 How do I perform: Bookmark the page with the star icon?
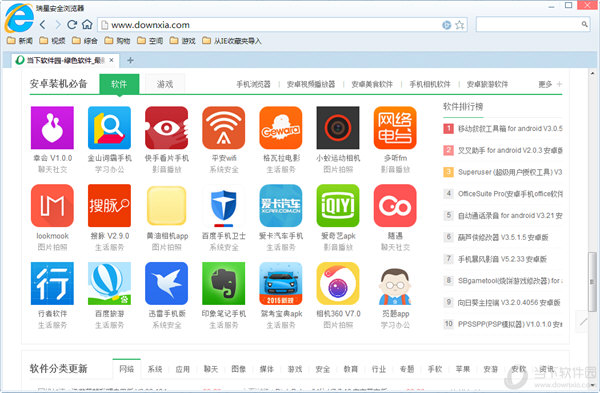point(460,25)
